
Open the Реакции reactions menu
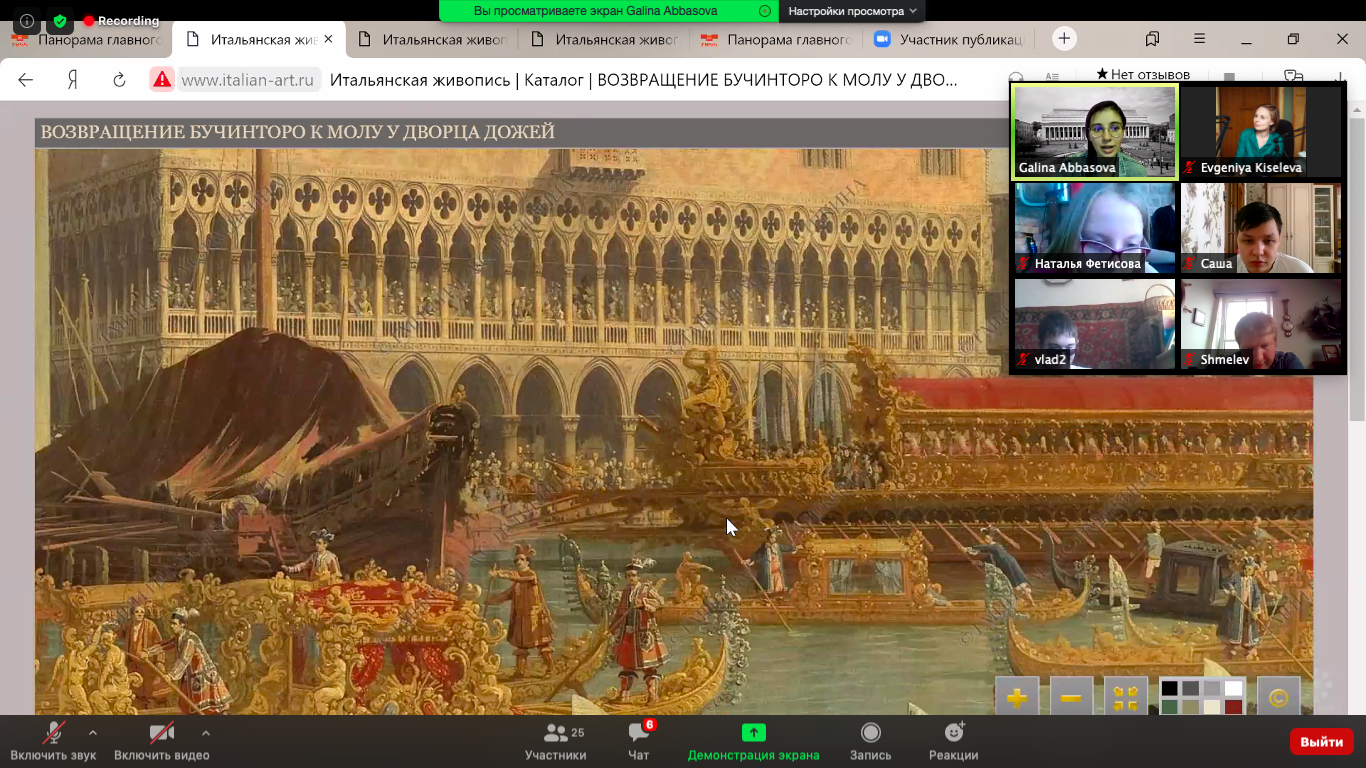(x=953, y=741)
